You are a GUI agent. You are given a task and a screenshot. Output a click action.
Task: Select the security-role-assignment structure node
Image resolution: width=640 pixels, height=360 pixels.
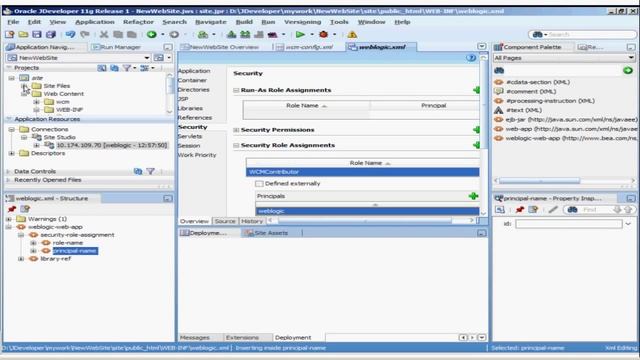point(77,235)
